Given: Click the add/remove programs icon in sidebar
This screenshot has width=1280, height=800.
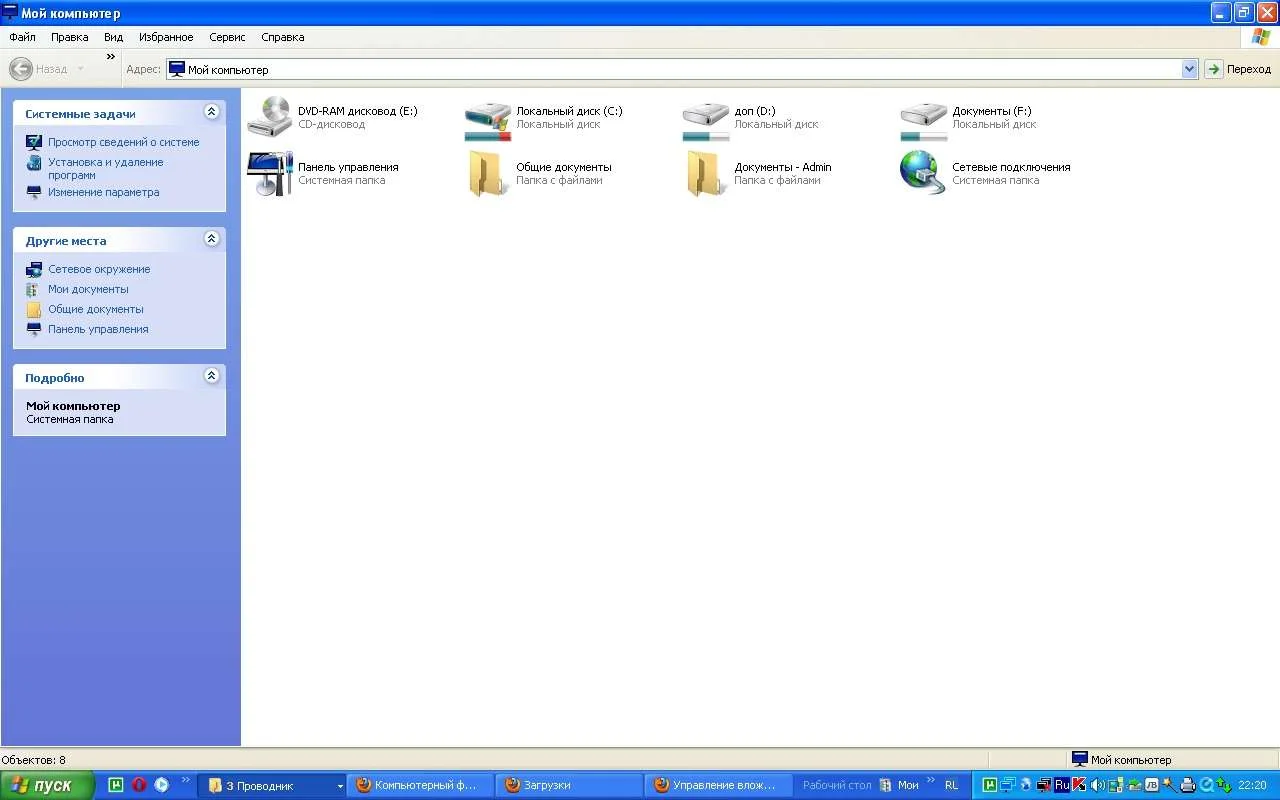Looking at the screenshot, I should 34,162.
